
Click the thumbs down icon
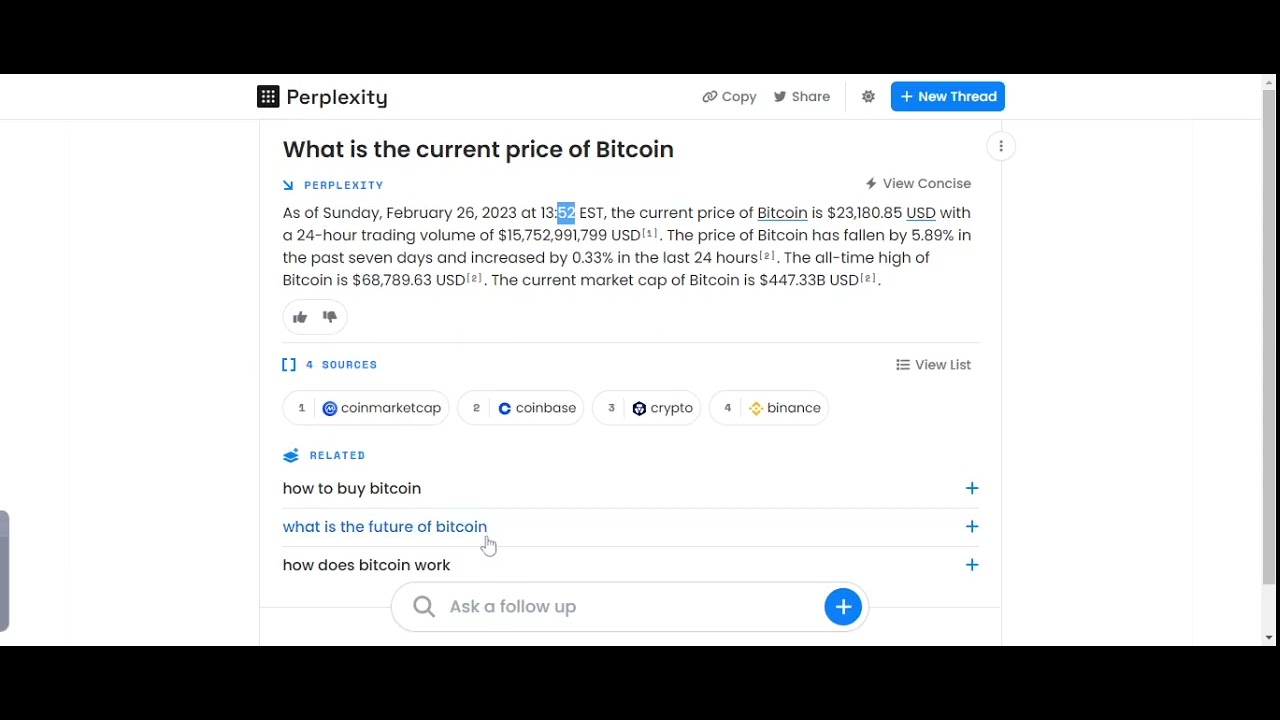(x=330, y=317)
